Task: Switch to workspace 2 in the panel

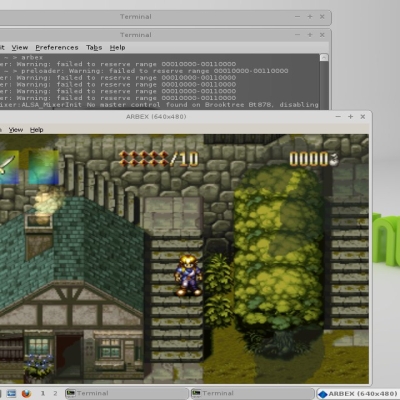Action: click(x=55, y=393)
